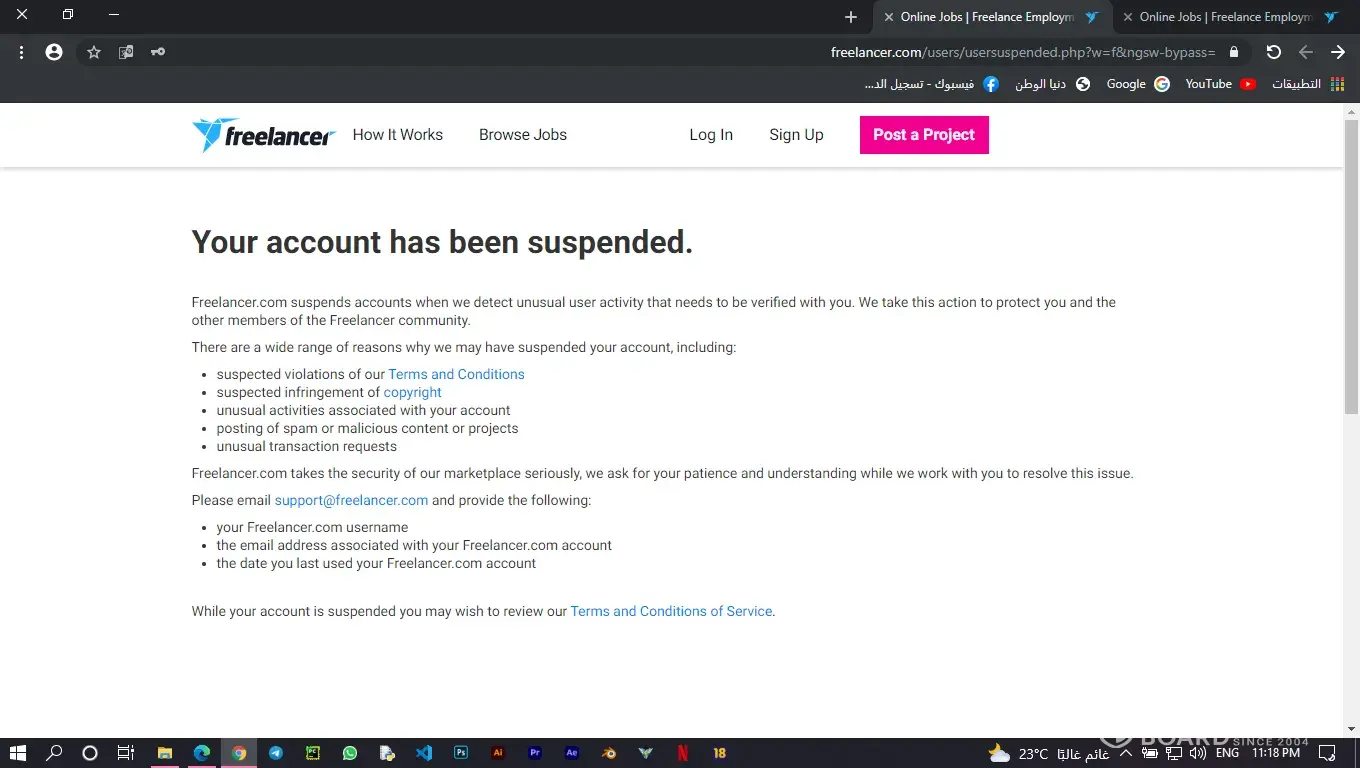The image size is (1360, 768).
Task: Open the Google bookmark
Action: 1137,84
